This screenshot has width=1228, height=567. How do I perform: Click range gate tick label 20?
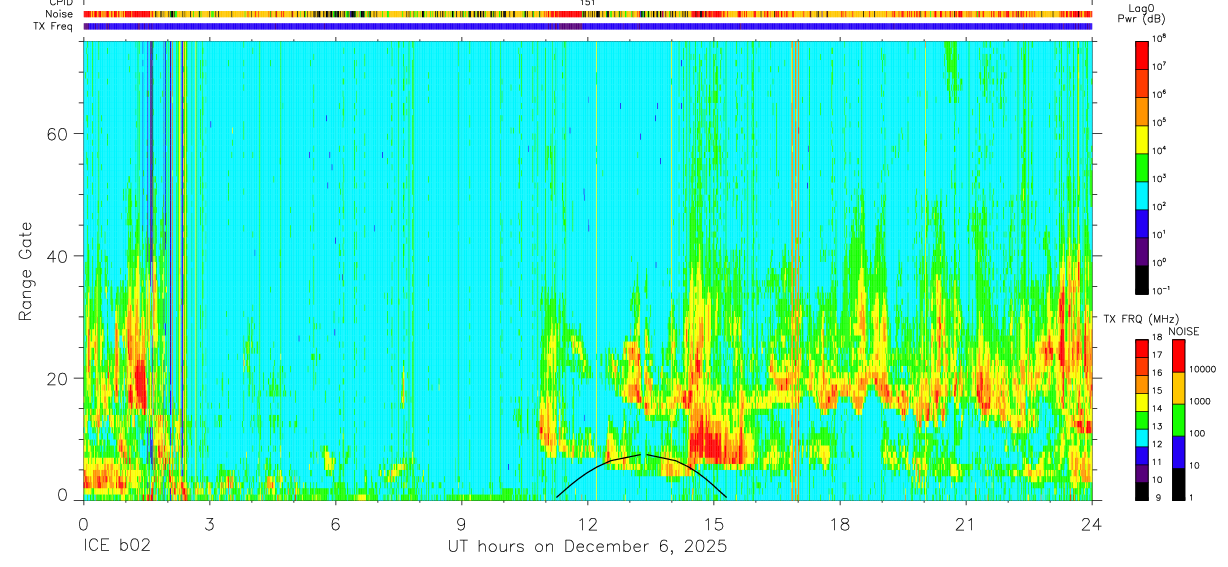click(57, 379)
